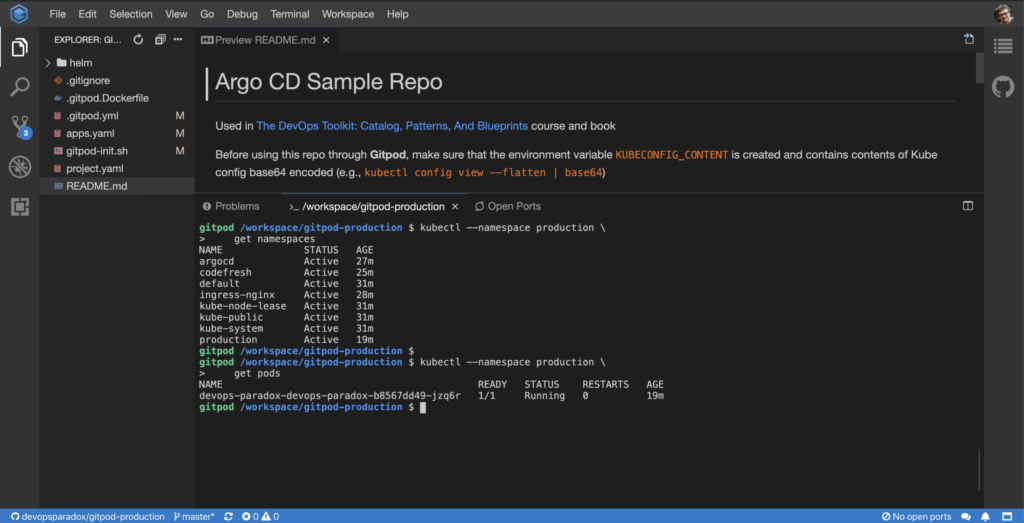Viewport: 1024px width, 523px height.
Task: Click the terminal scrollbar thumb
Action: [x=979, y=469]
